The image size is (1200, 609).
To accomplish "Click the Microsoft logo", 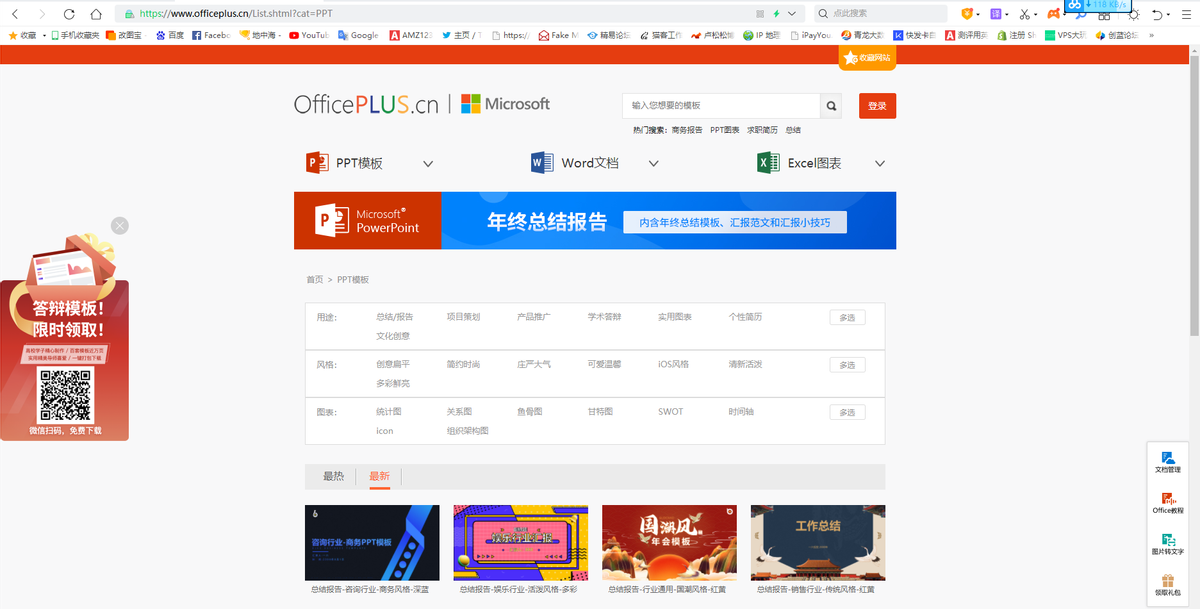I will click(505, 104).
